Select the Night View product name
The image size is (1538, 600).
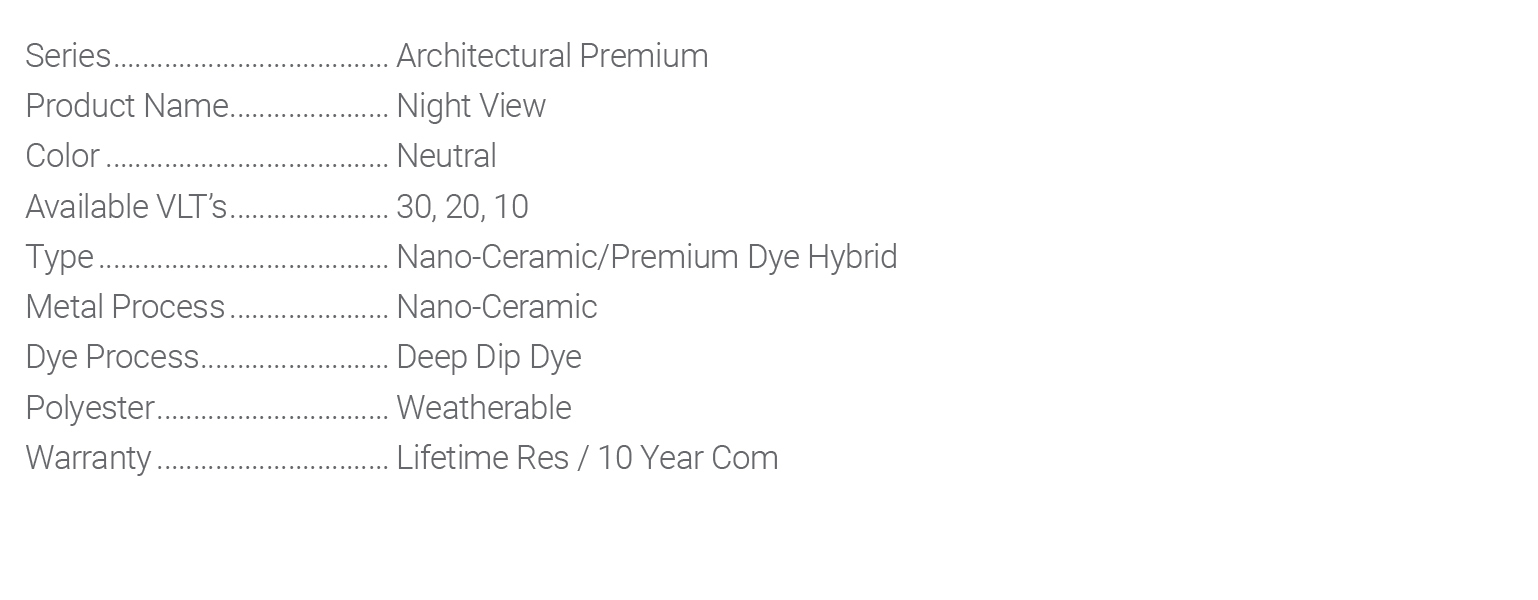pos(471,107)
